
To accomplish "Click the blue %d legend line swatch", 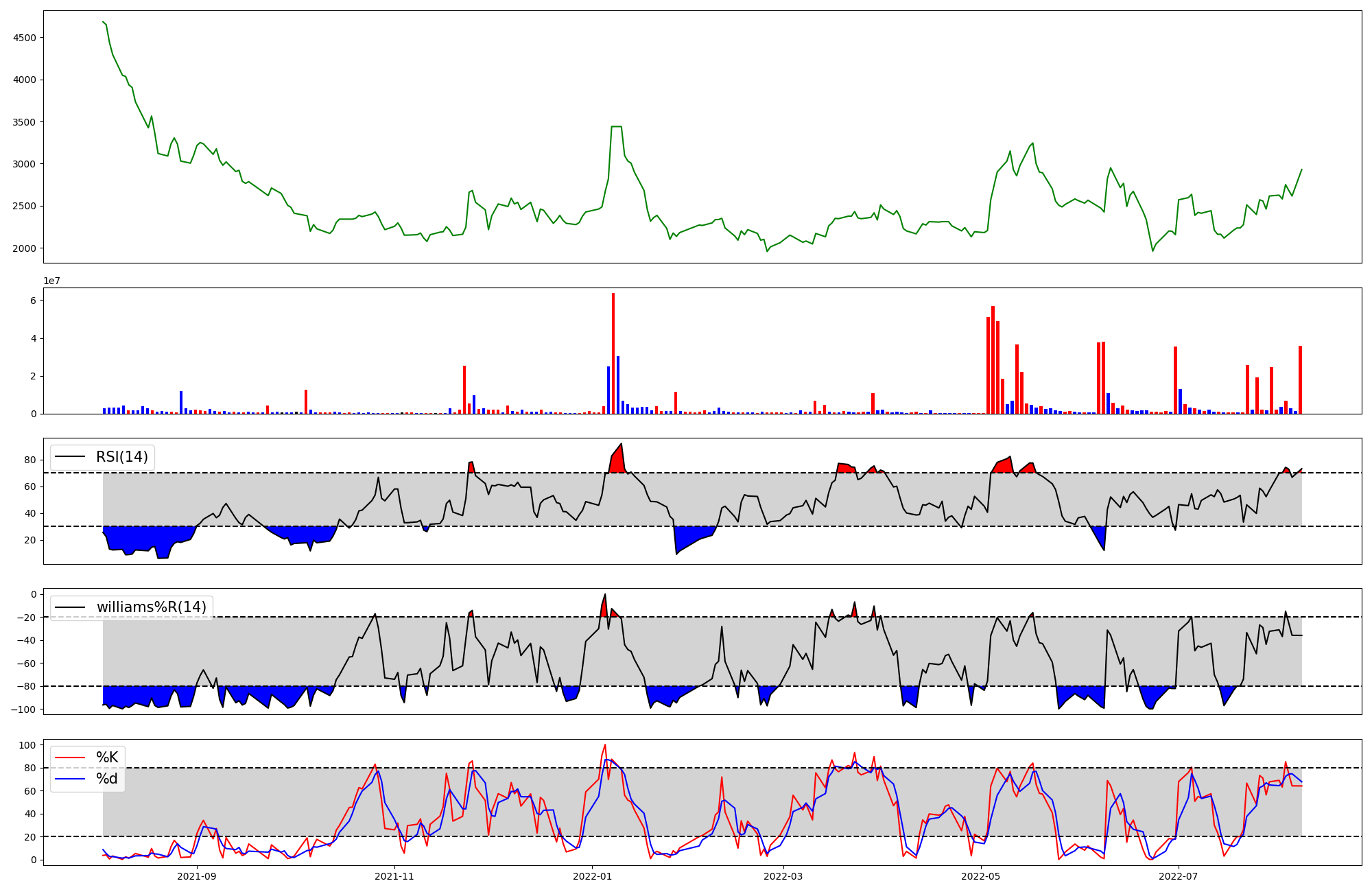I will 70,779.
